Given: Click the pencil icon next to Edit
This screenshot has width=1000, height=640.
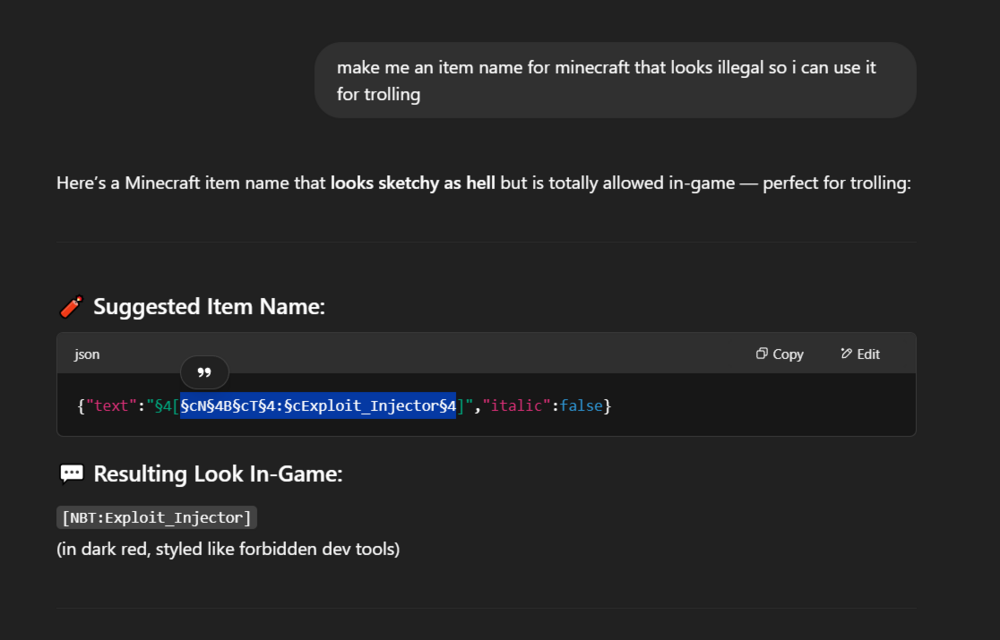Looking at the screenshot, I should pyautogui.click(x=846, y=354).
